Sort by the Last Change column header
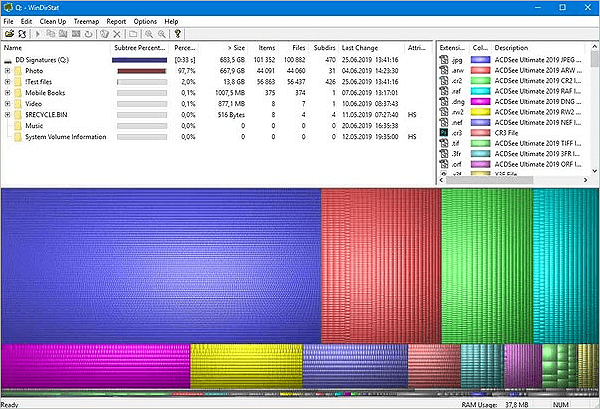The height and width of the screenshot is (409, 600). (x=359, y=47)
